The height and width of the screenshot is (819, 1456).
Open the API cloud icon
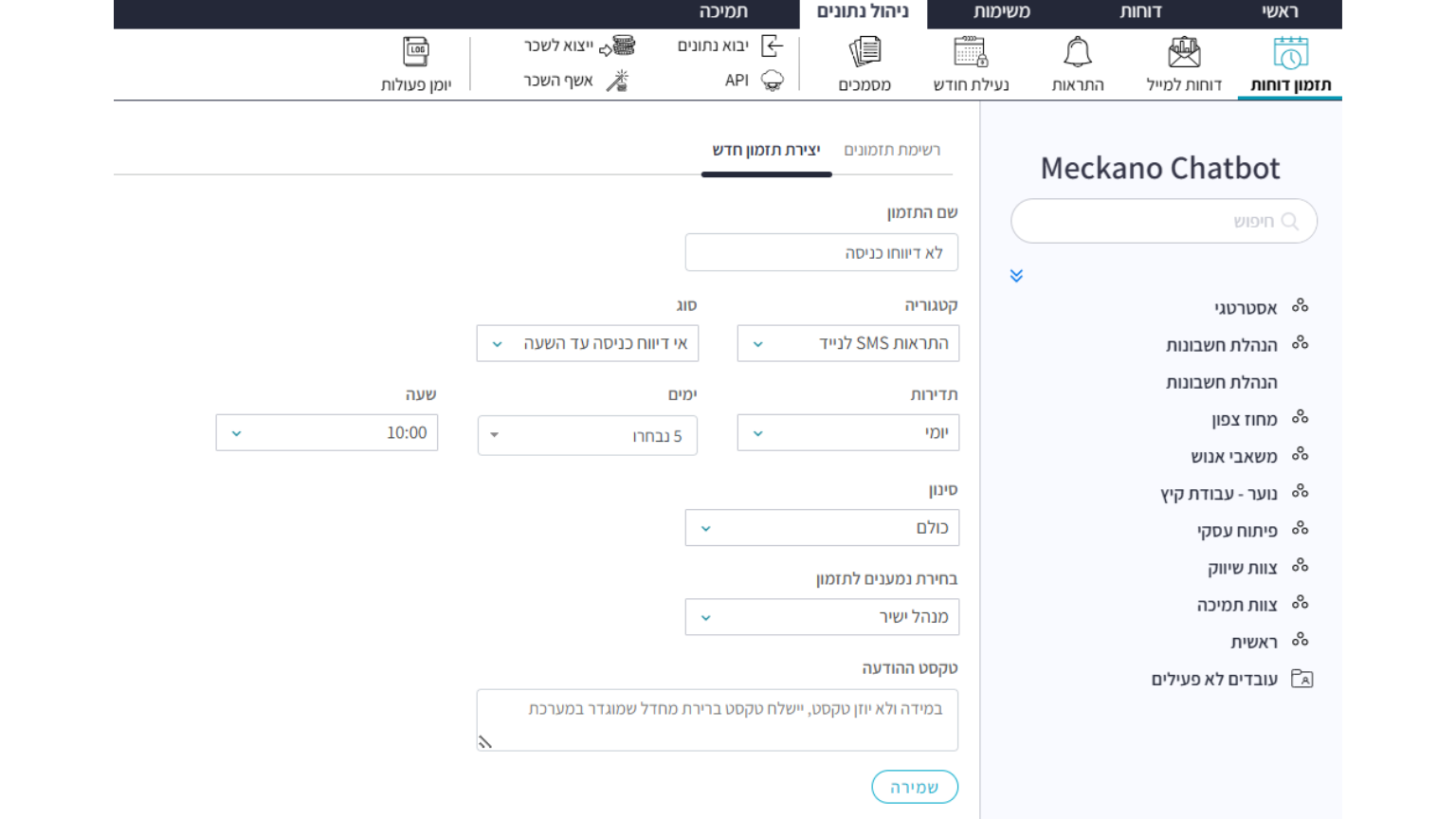tap(773, 81)
